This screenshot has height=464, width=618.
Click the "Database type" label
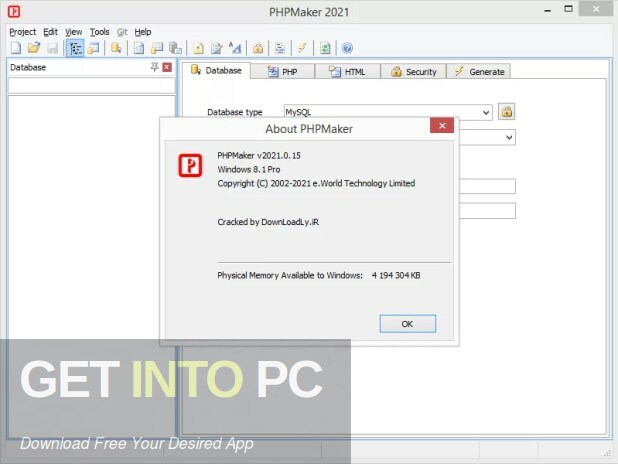pyautogui.click(x=235, y=112)
